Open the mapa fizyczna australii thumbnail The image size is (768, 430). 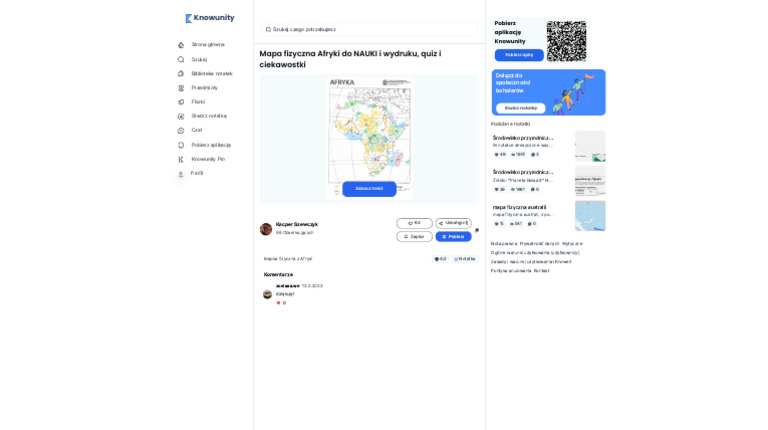pos(590,215)
